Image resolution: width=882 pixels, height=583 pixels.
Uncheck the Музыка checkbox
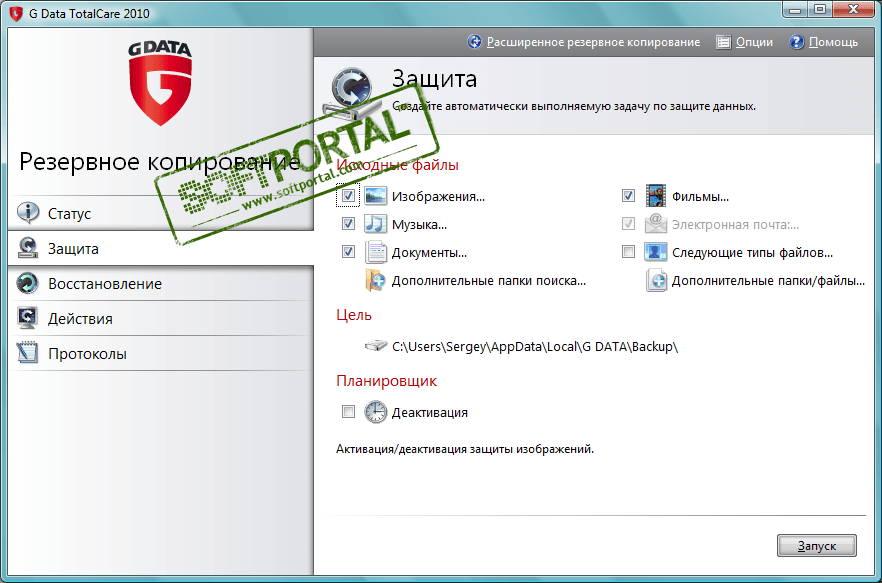348,224
